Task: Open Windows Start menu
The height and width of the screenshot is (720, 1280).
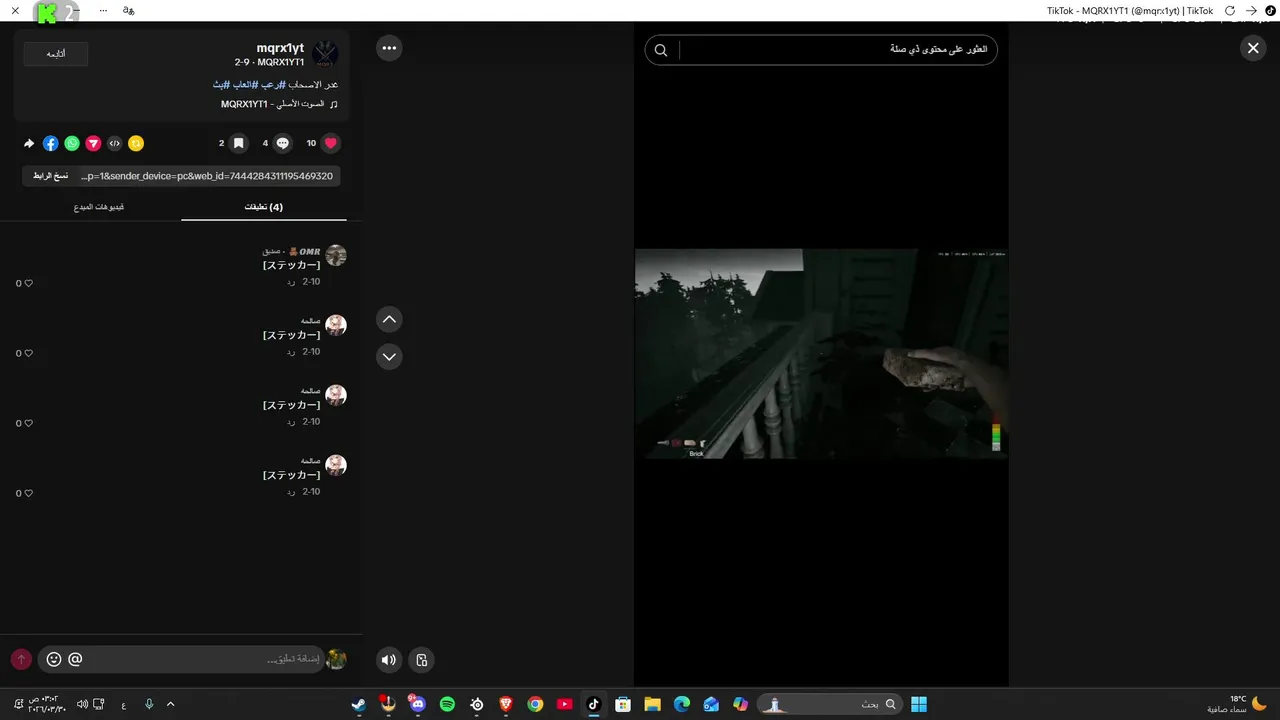Action: click(919, 704)
